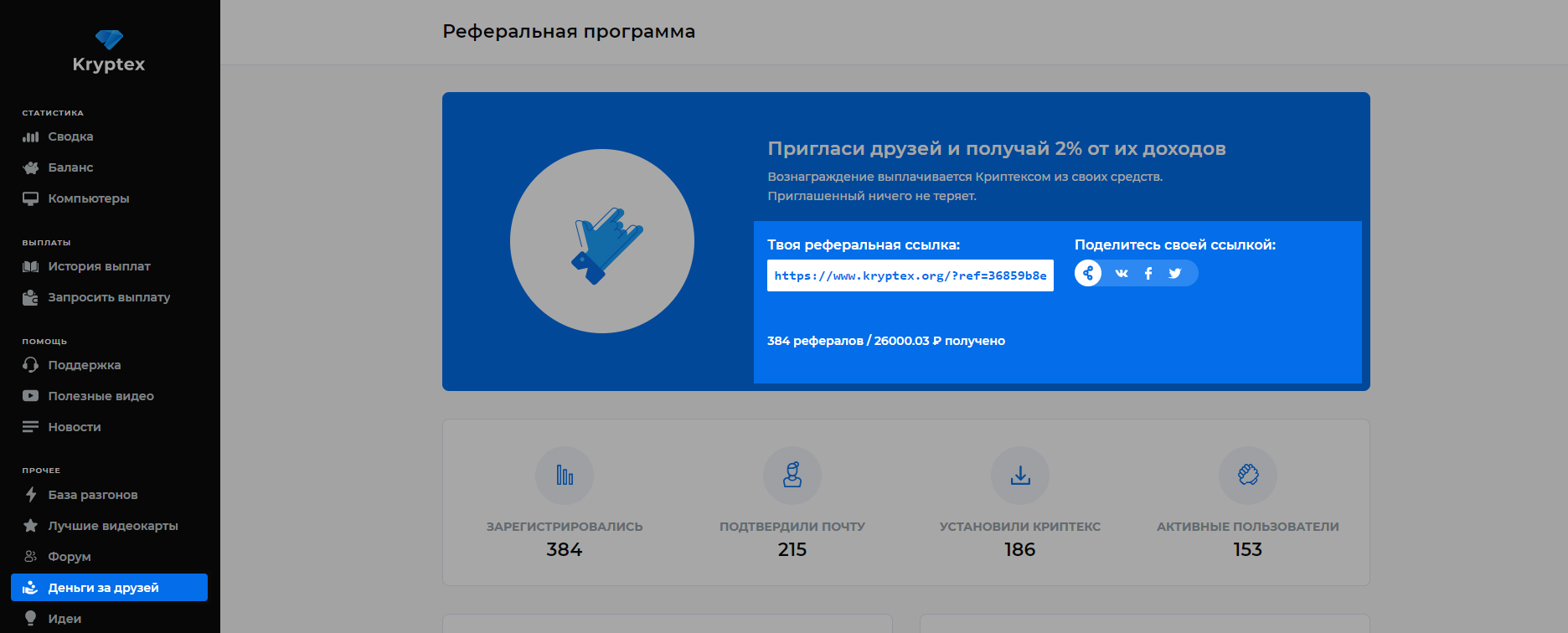
Task: Click the ВЫПЛАТЫ section header
Action: [x=46, y=243]
